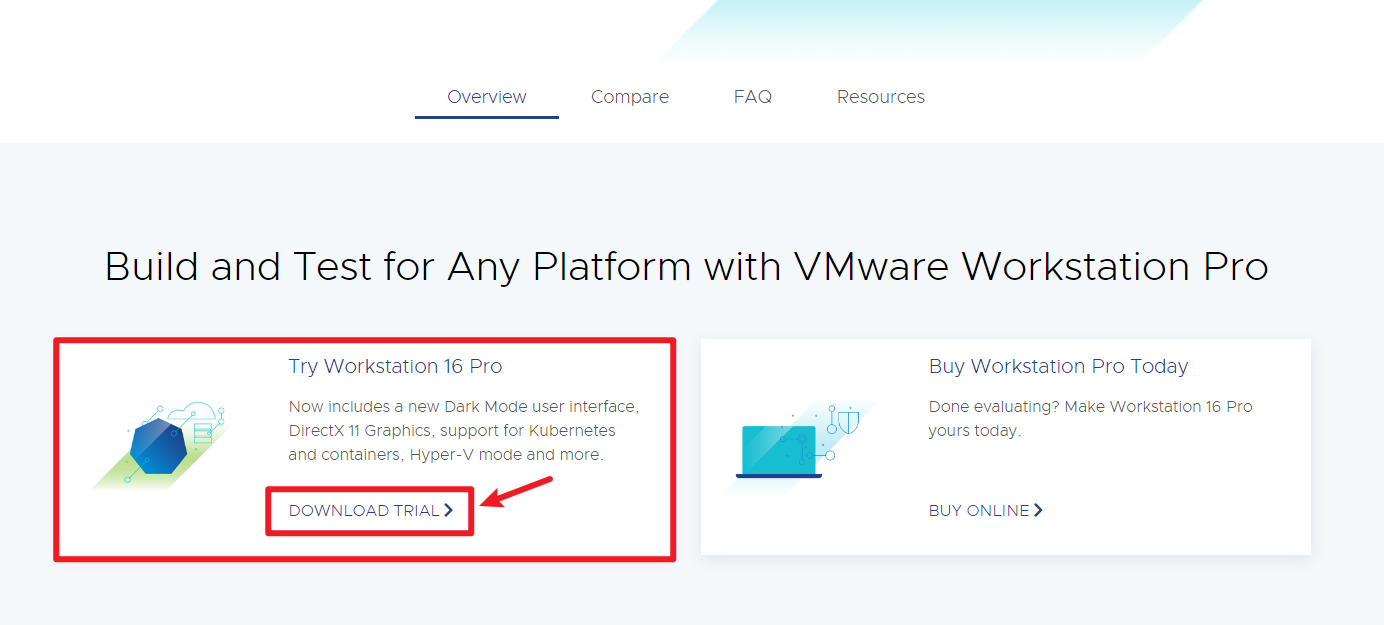
Task: Click the BUY ONLINE link
Action: (979, 510)
